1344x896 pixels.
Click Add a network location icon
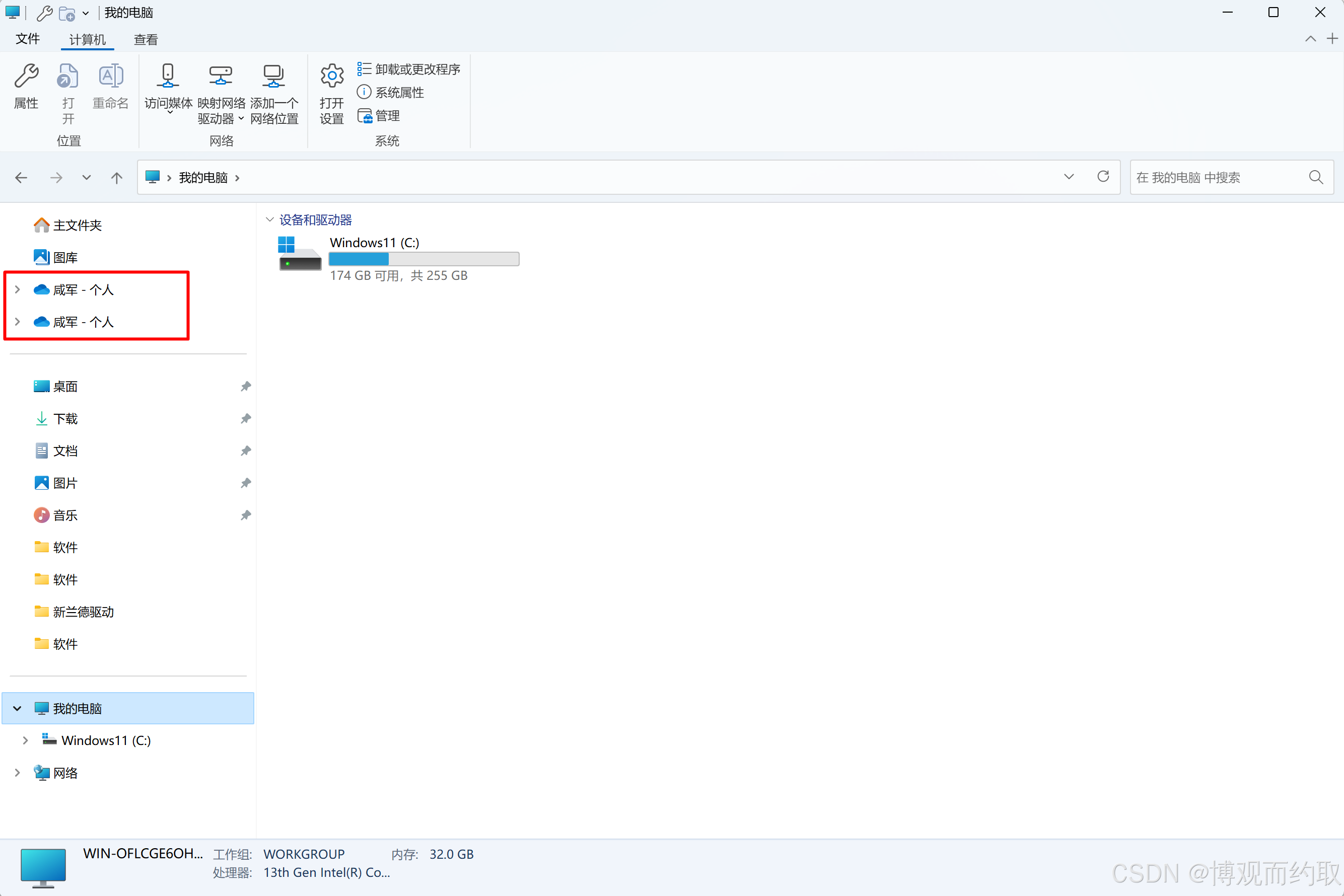coord(273,77)
